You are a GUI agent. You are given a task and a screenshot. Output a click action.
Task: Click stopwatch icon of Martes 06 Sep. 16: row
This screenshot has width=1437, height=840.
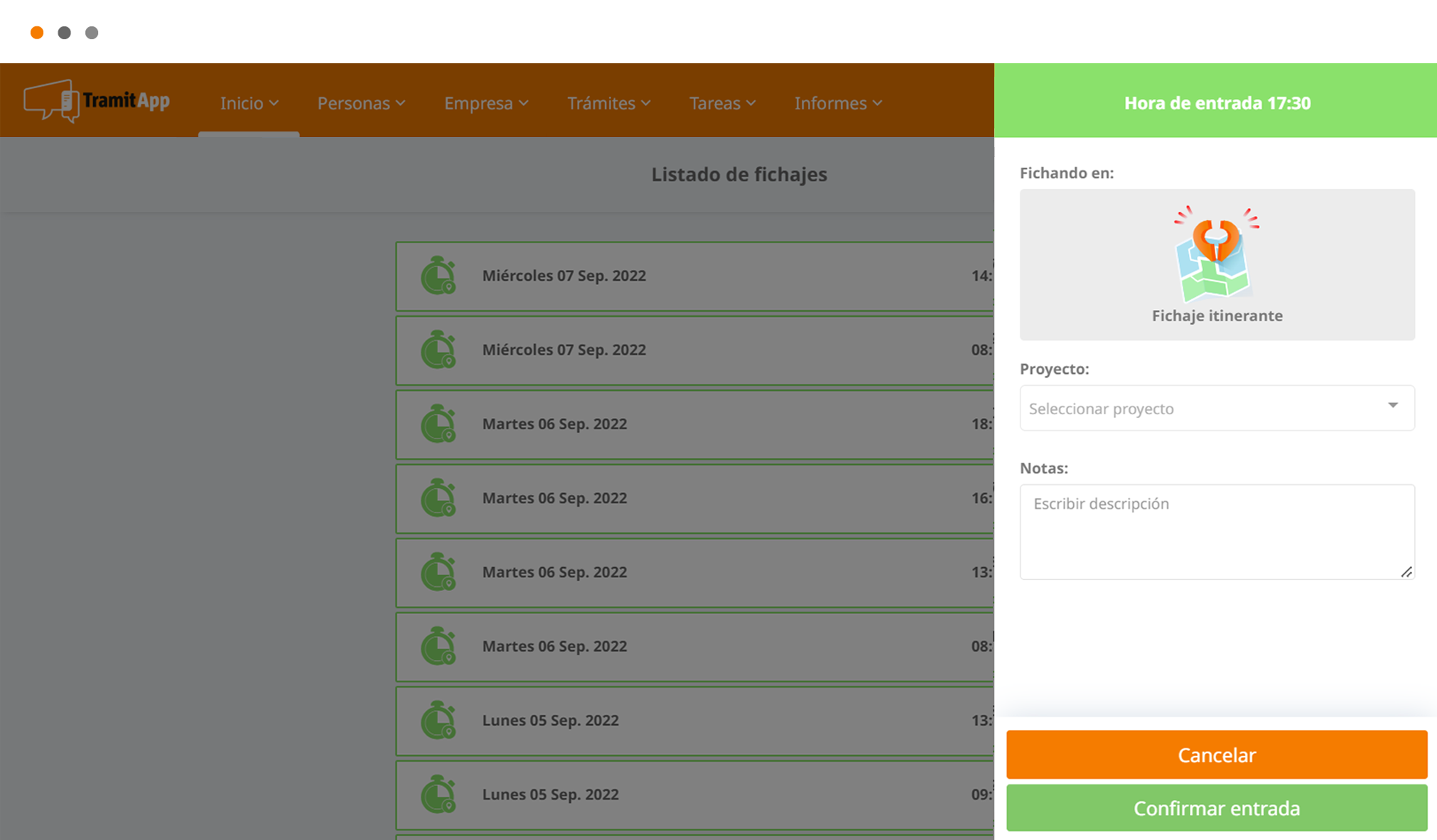click(x=438, y=497)
